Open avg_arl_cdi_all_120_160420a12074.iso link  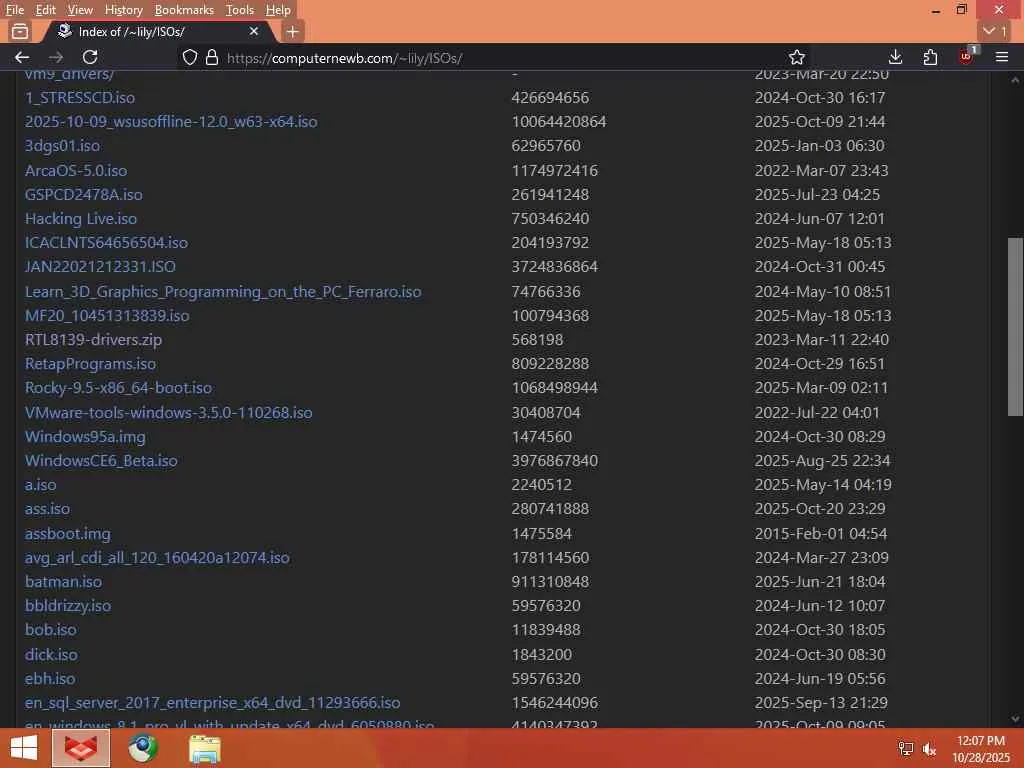[x=157, y=558]
